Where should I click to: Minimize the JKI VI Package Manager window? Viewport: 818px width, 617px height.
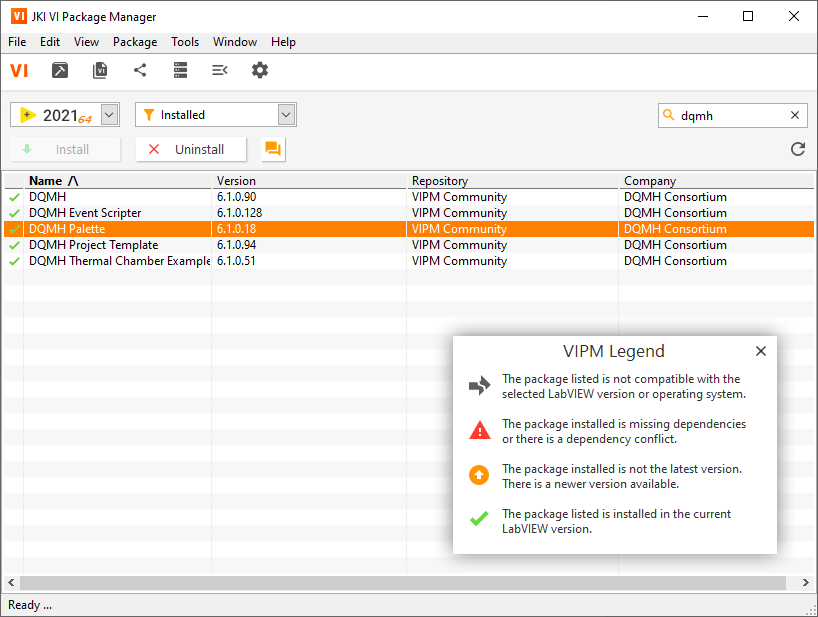(x=703, y=16)
